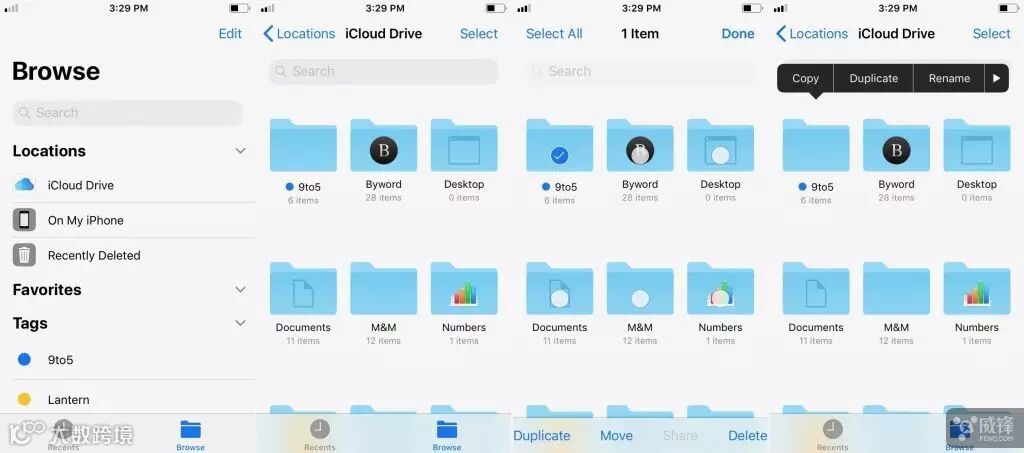
Task: Open Desktop folder in second screen
Action: click(464, 146)
